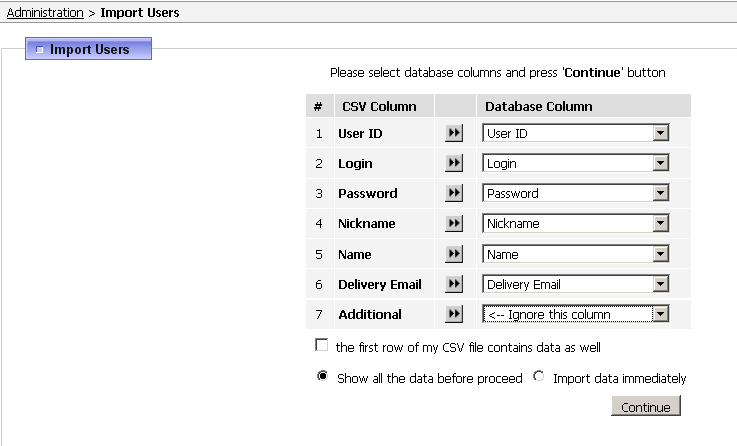Click the arrow icon beside User ID row

(x=454, y=133)
